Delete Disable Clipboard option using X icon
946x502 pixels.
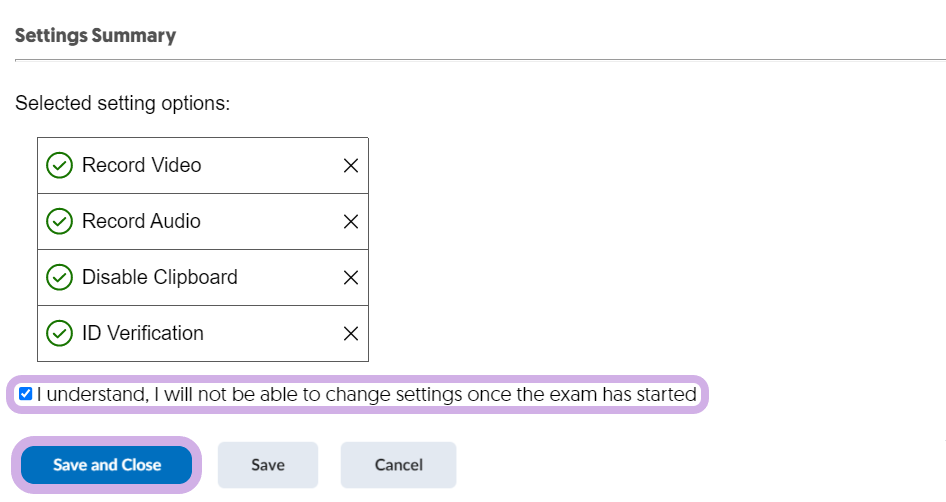[x=351, y=278]
